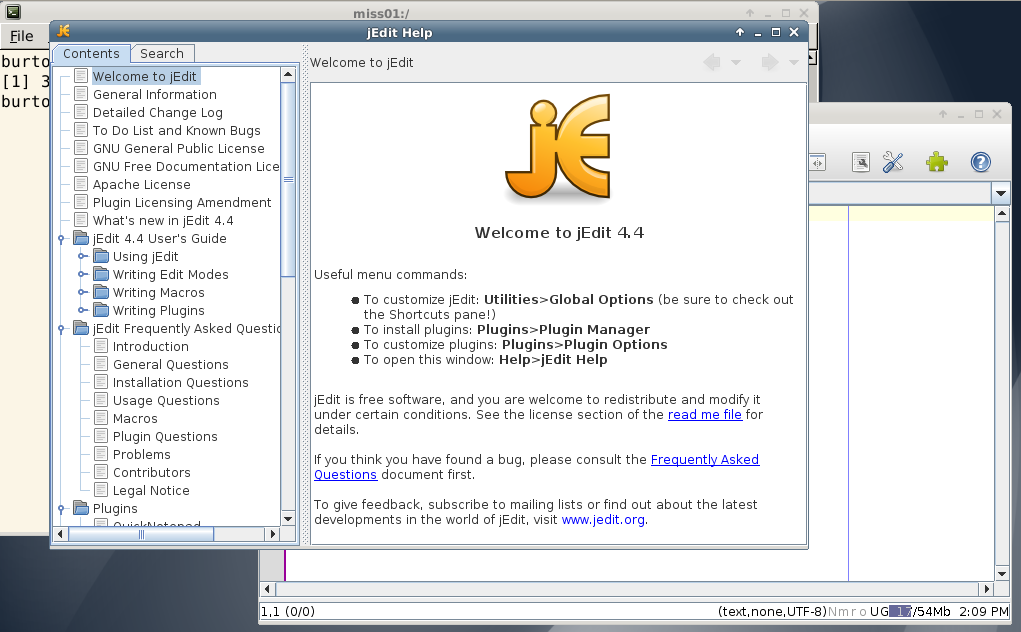The height and width of the screenshot is (632, 1021).
Task: Toggle overwrite mode 'o' in status bar
Action: coord(863,612)
